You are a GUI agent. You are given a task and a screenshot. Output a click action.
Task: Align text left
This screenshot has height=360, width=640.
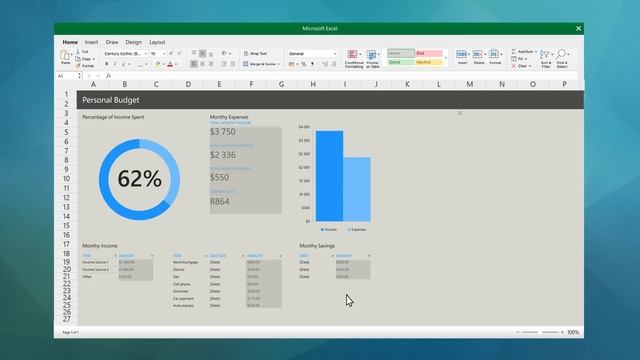tap(194, 64)
